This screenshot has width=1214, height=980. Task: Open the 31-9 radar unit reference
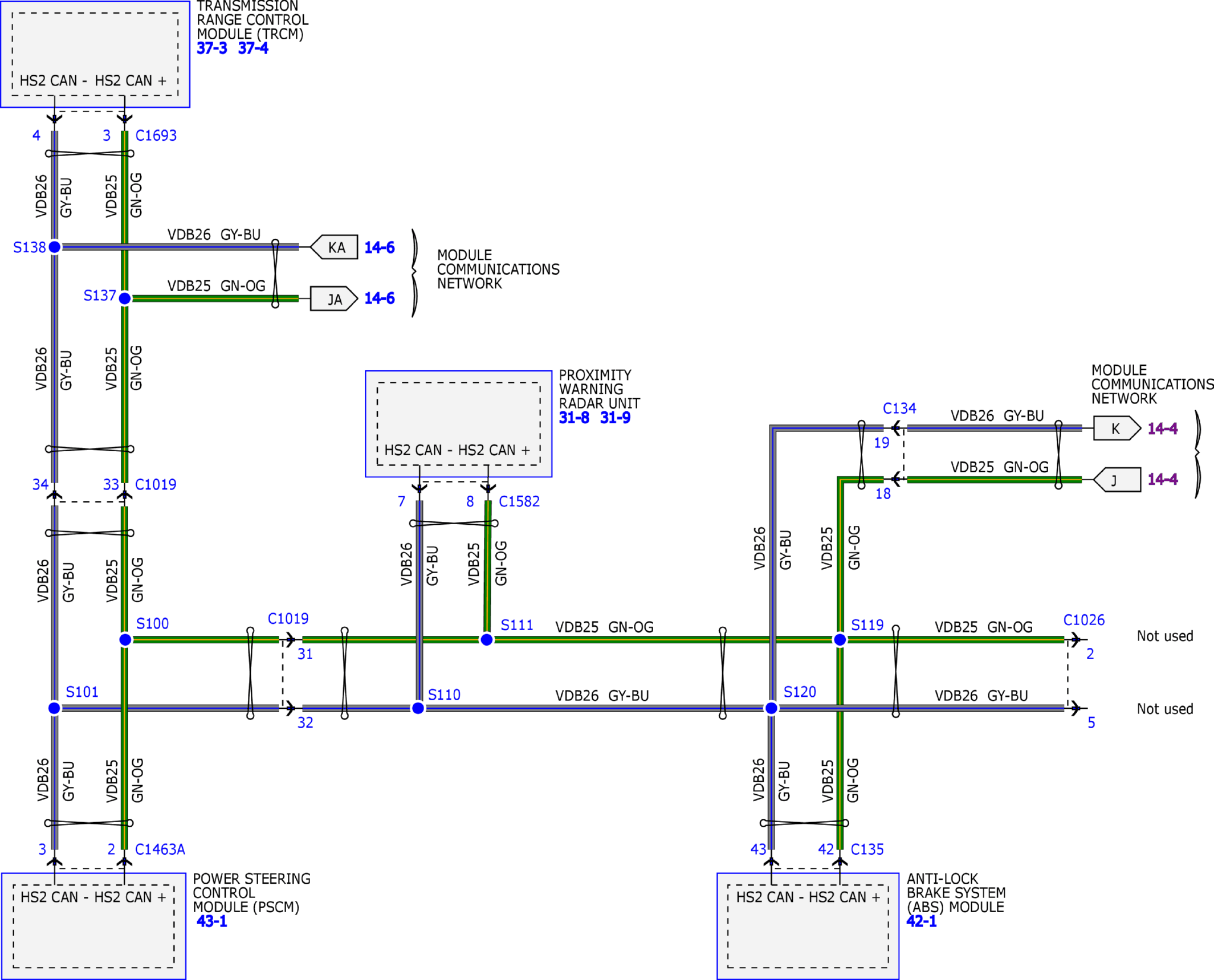coord(615,418)
